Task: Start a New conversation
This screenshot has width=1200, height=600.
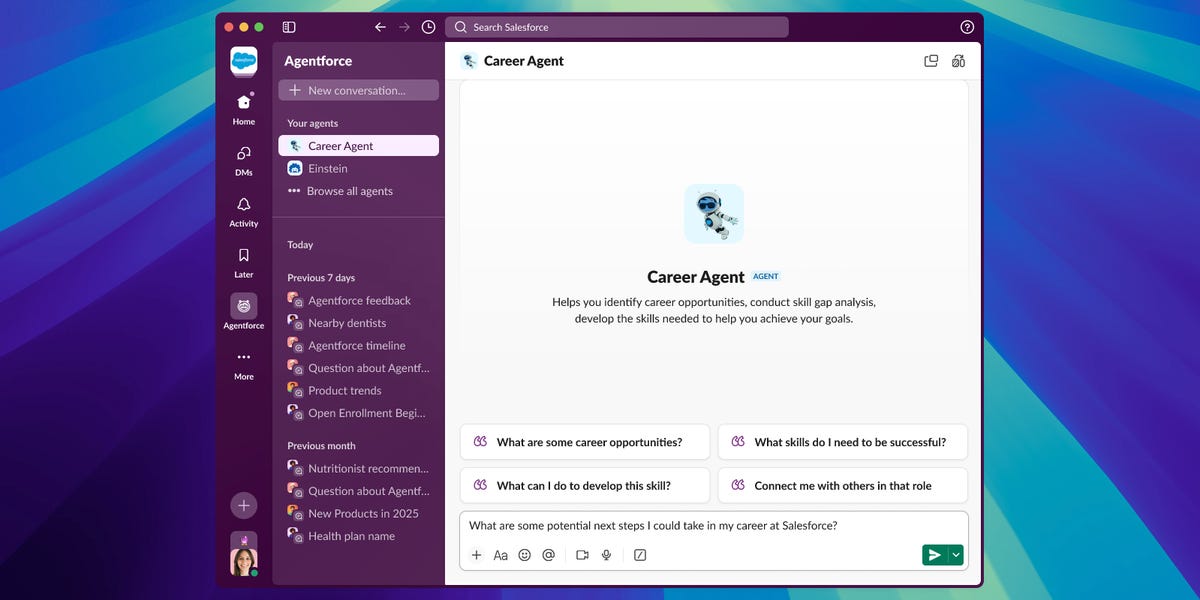Action: tap(358, 90)
